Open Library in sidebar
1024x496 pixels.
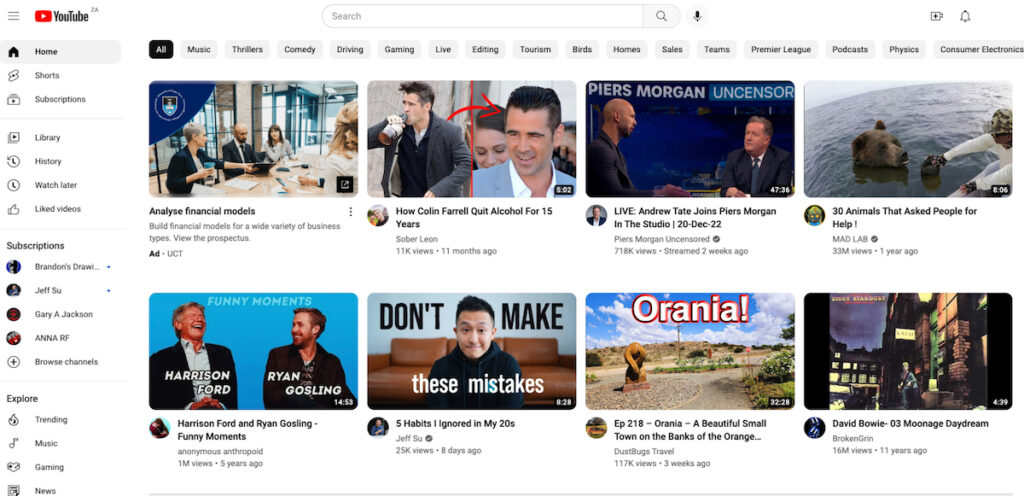61,138
